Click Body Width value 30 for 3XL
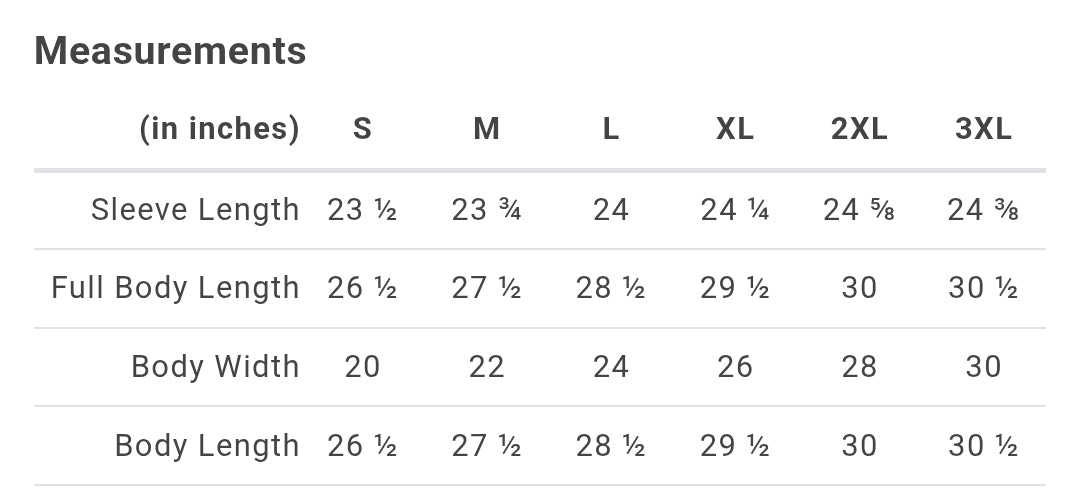The height and width of the screenshot is (498, 1080). [983, 367]
